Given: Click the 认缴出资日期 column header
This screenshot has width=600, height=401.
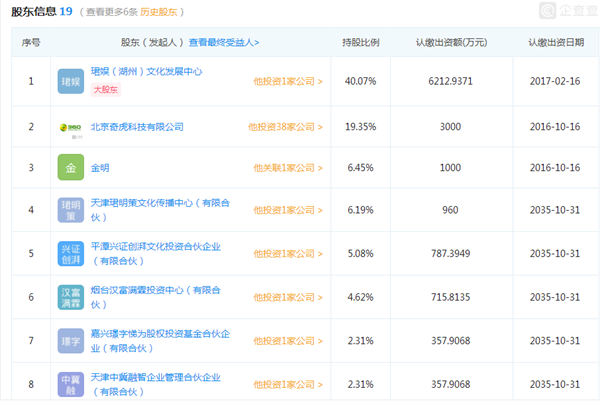Looking at the screenshot, I should point(556,42).
